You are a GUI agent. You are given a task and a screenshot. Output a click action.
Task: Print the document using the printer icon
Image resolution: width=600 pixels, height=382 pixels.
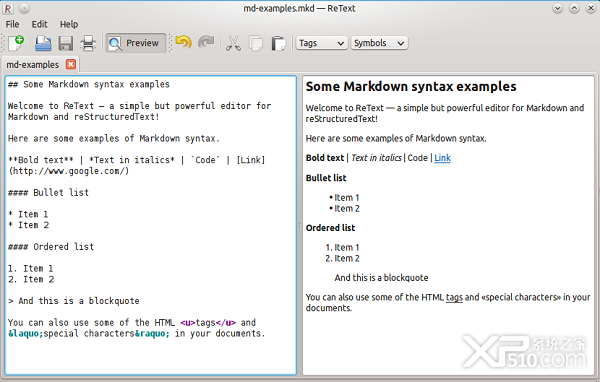tap(88, 43)
